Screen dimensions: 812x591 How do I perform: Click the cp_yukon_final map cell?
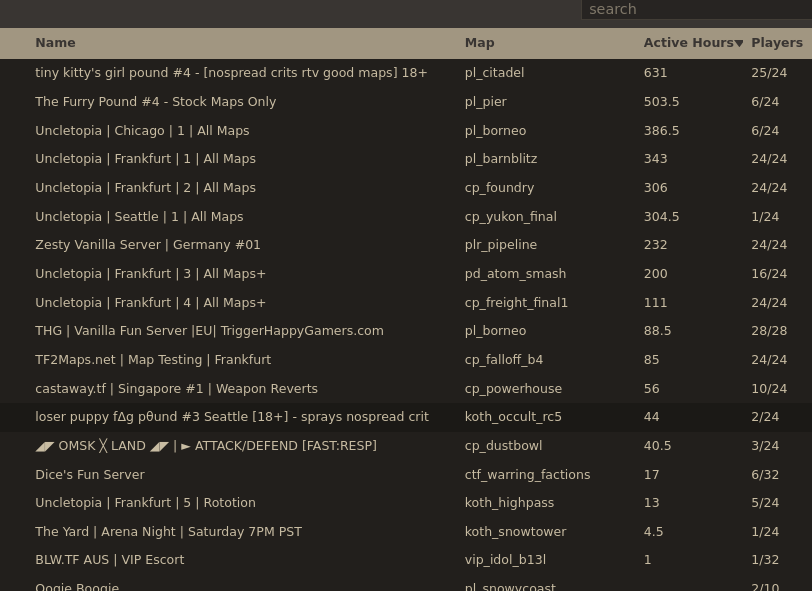pyautogui.click(x=511, y=217)
